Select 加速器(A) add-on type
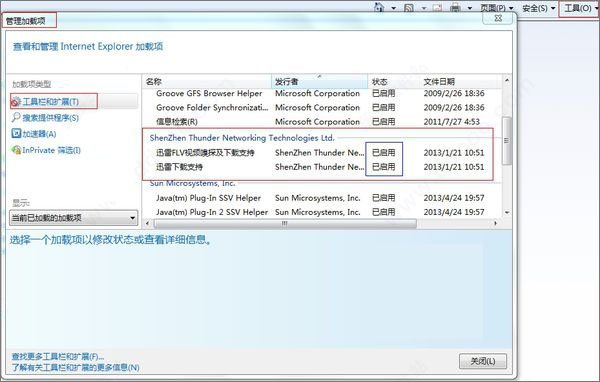Screen dimensions: 600x382 pos(34,134)
